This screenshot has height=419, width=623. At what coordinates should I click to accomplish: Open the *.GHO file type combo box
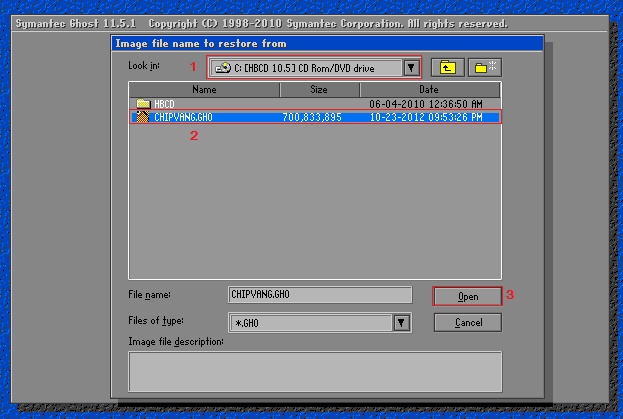310,322
